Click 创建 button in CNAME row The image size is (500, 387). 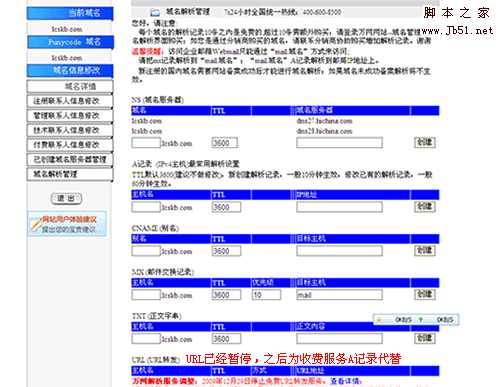click(x=425, y=251)
